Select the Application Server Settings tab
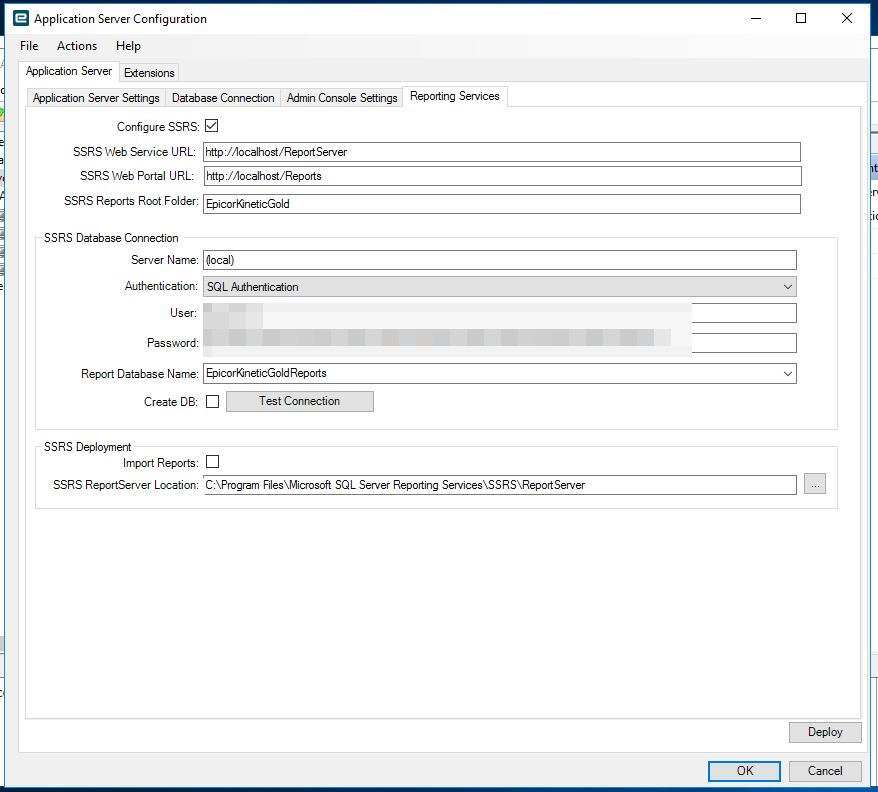 [x=95, y=97]
